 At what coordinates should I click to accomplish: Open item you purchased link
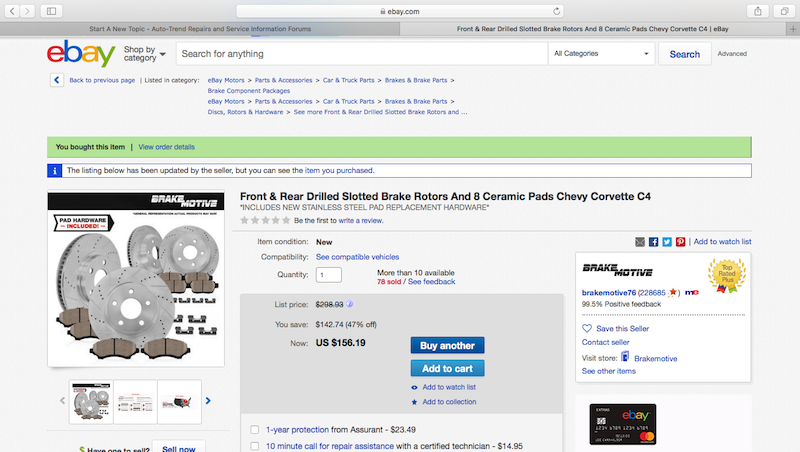tap(339, 170)
